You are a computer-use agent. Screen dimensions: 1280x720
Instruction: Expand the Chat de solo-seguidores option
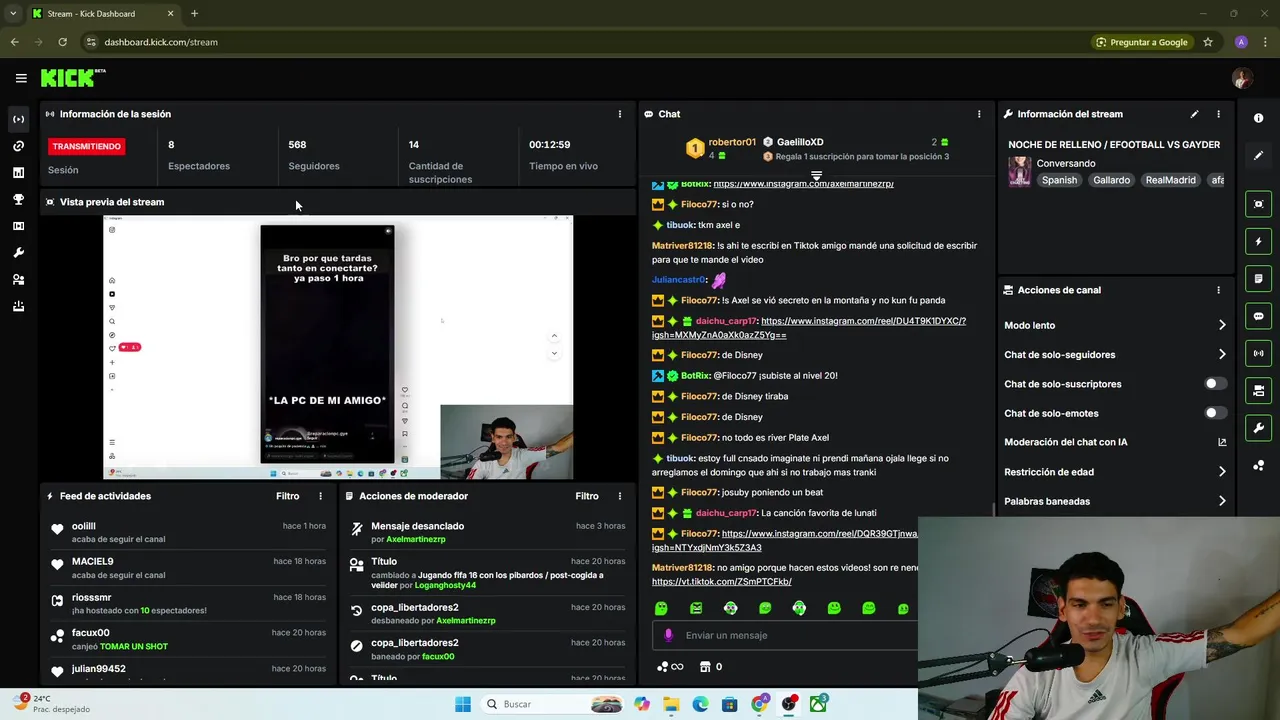[1115, 354]
